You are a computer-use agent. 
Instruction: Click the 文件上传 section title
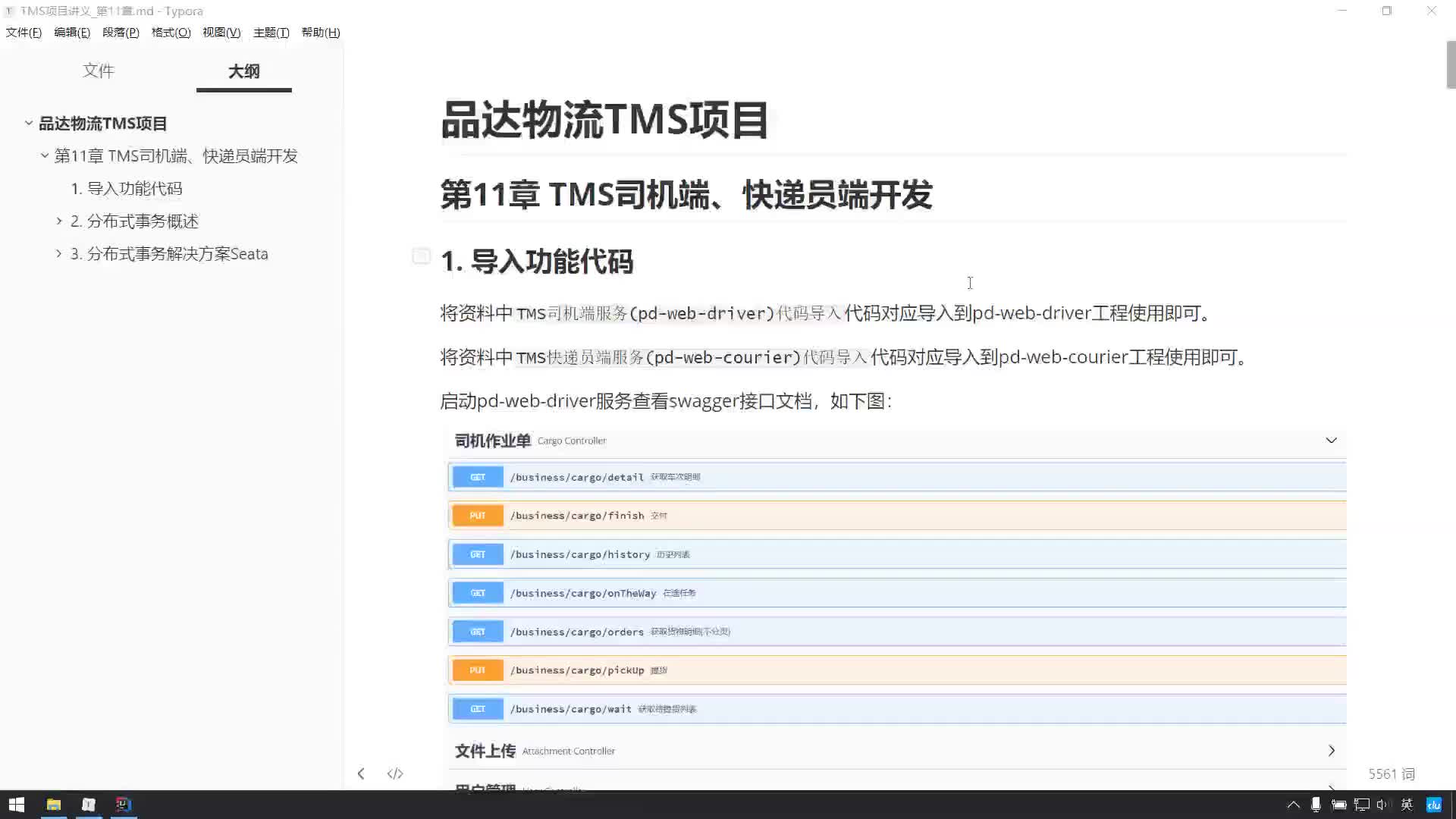pyautogui.click(x=485, y=751)
